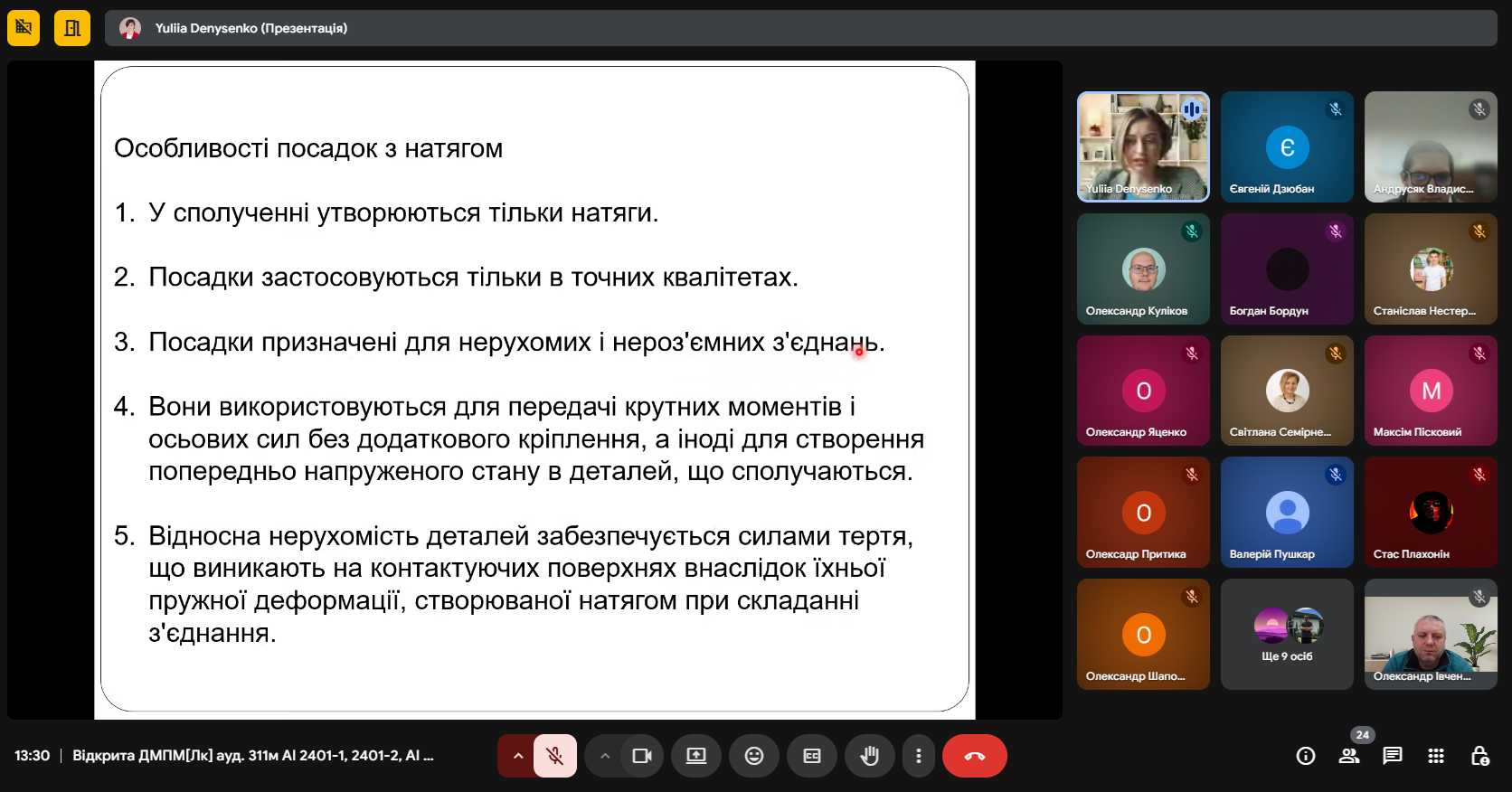Open the 'Ще 9 осіб' more participants tile
The image size is (1512, 792).
click(x=1287, y=635)
